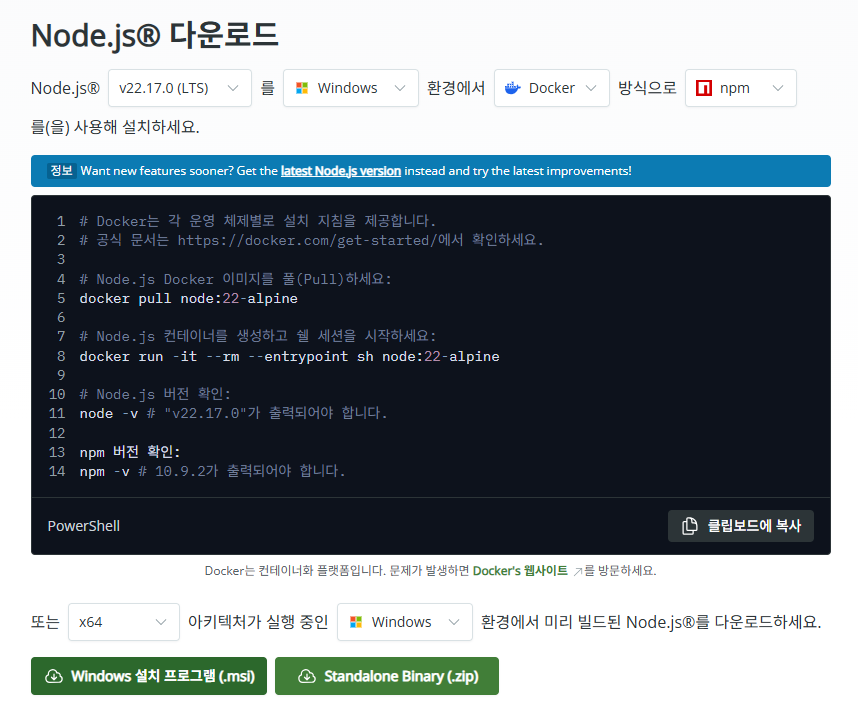Open the Docker install method dropdown
The width and height of the screenshot is (858, 712).
(x=552, y=88)
